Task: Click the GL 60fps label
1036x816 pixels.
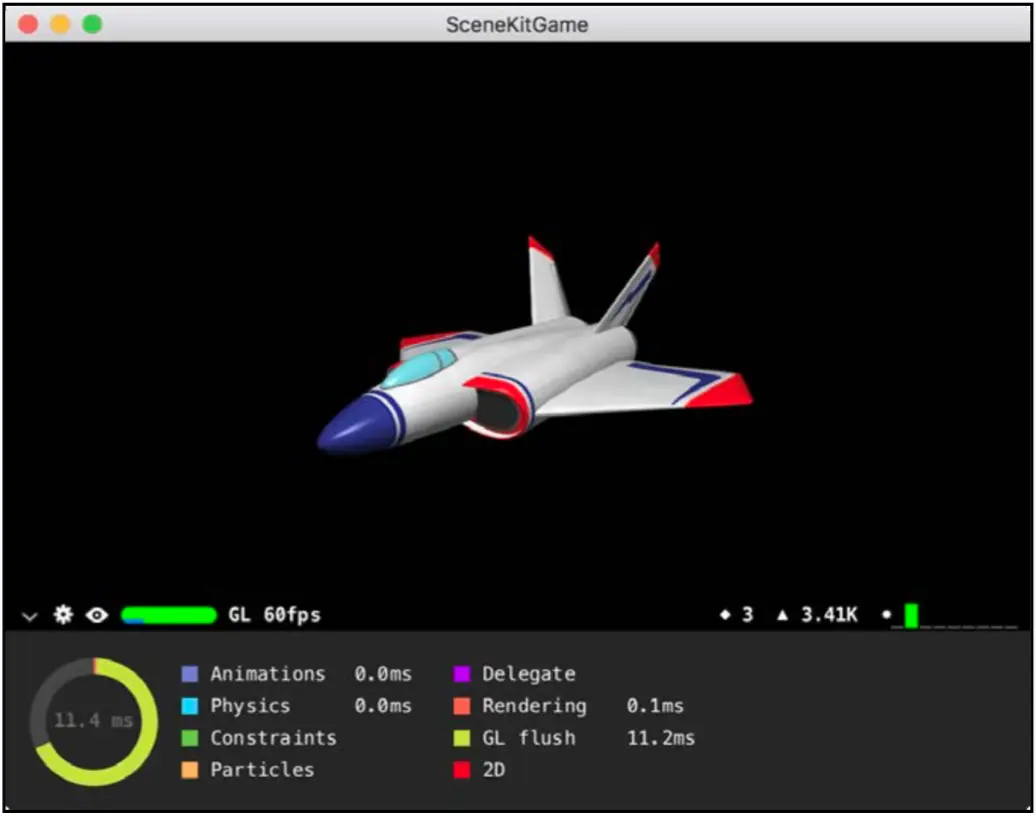Action: click(274, 615)
